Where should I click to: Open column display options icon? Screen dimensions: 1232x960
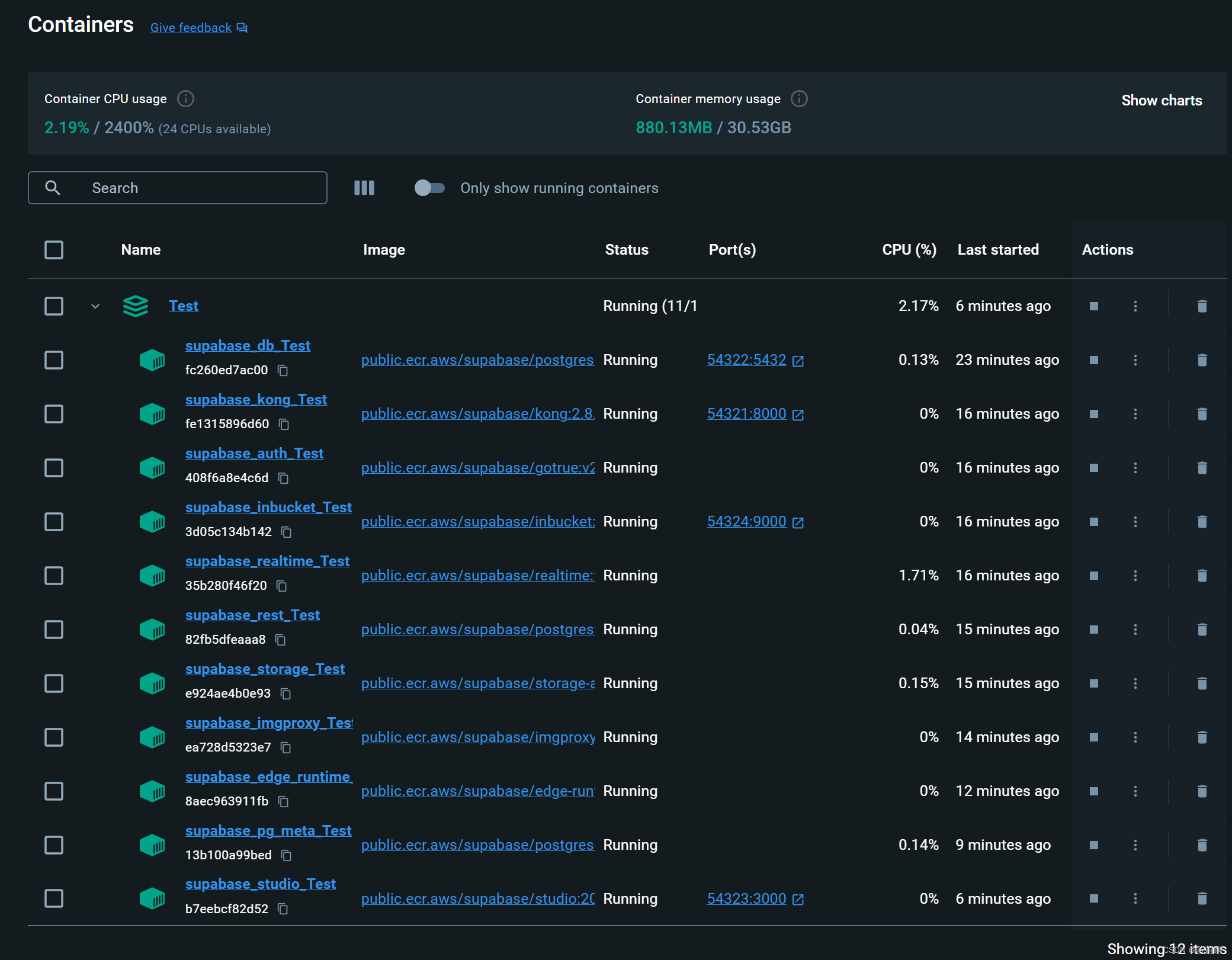[364, 188]
